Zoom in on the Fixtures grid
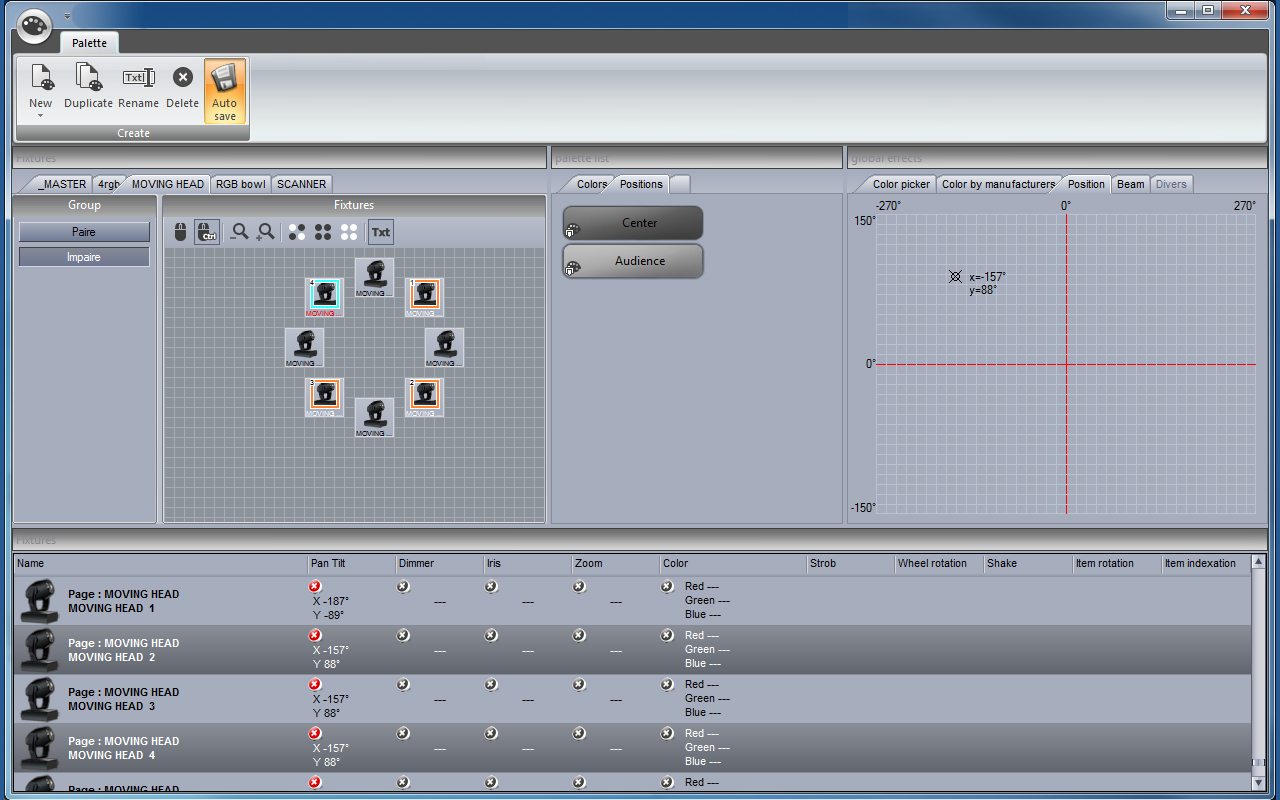Screen dimensions: 1280x800 coord(266,232)
